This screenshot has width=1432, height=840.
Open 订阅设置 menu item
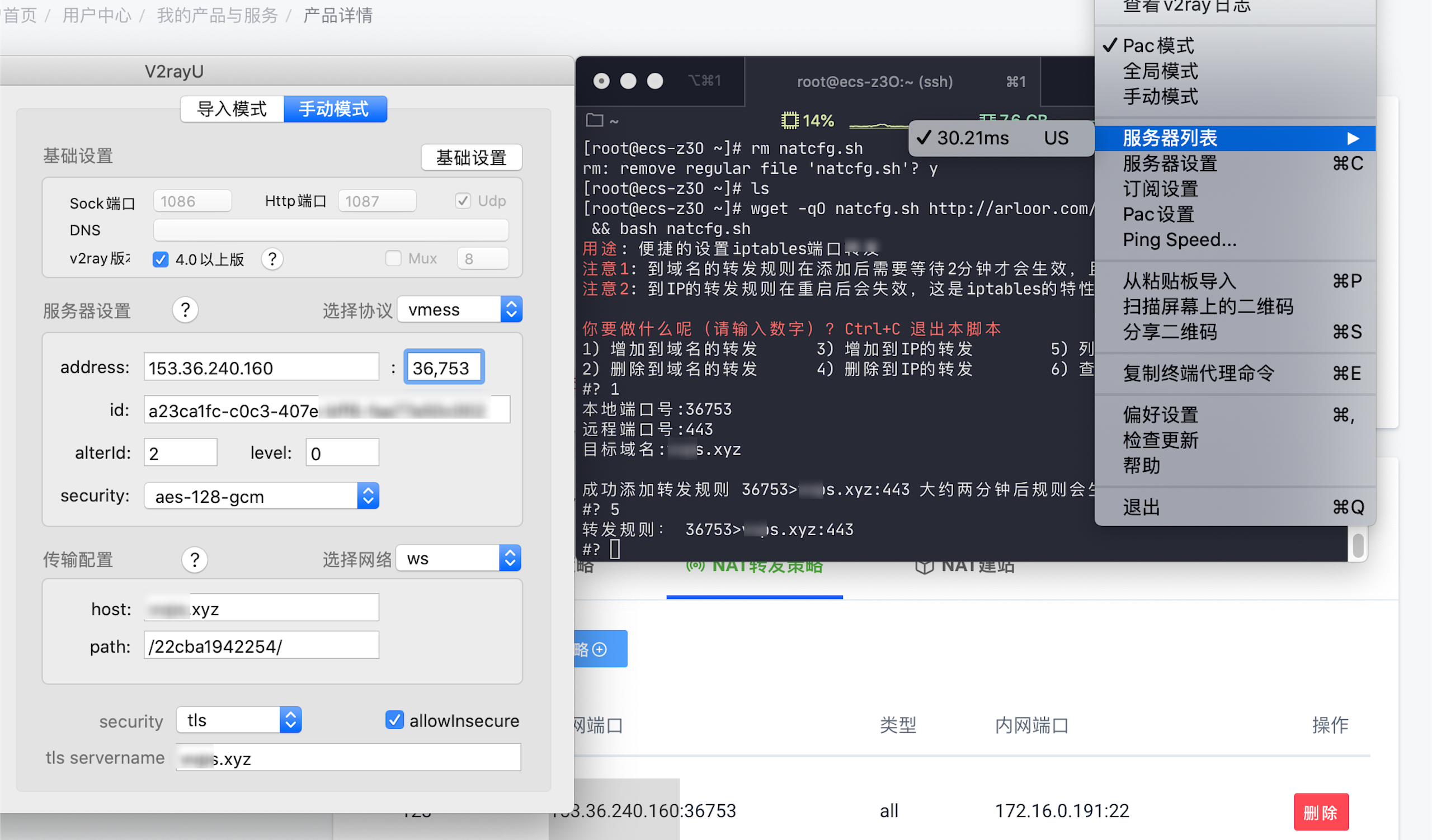click(x=1235, y=189)
